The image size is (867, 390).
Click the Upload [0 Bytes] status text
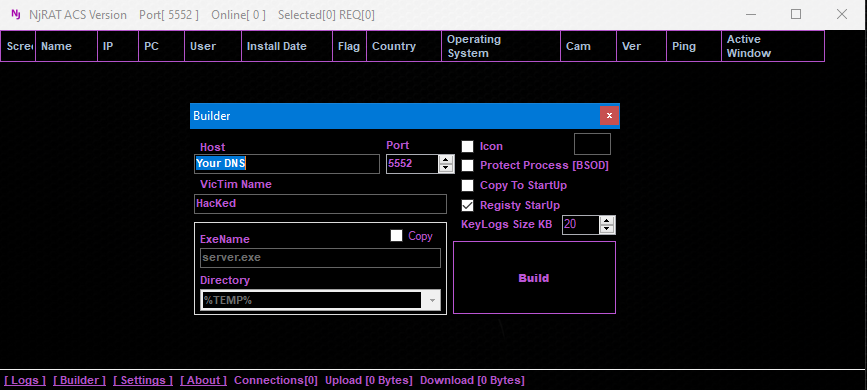click(369, 381)
